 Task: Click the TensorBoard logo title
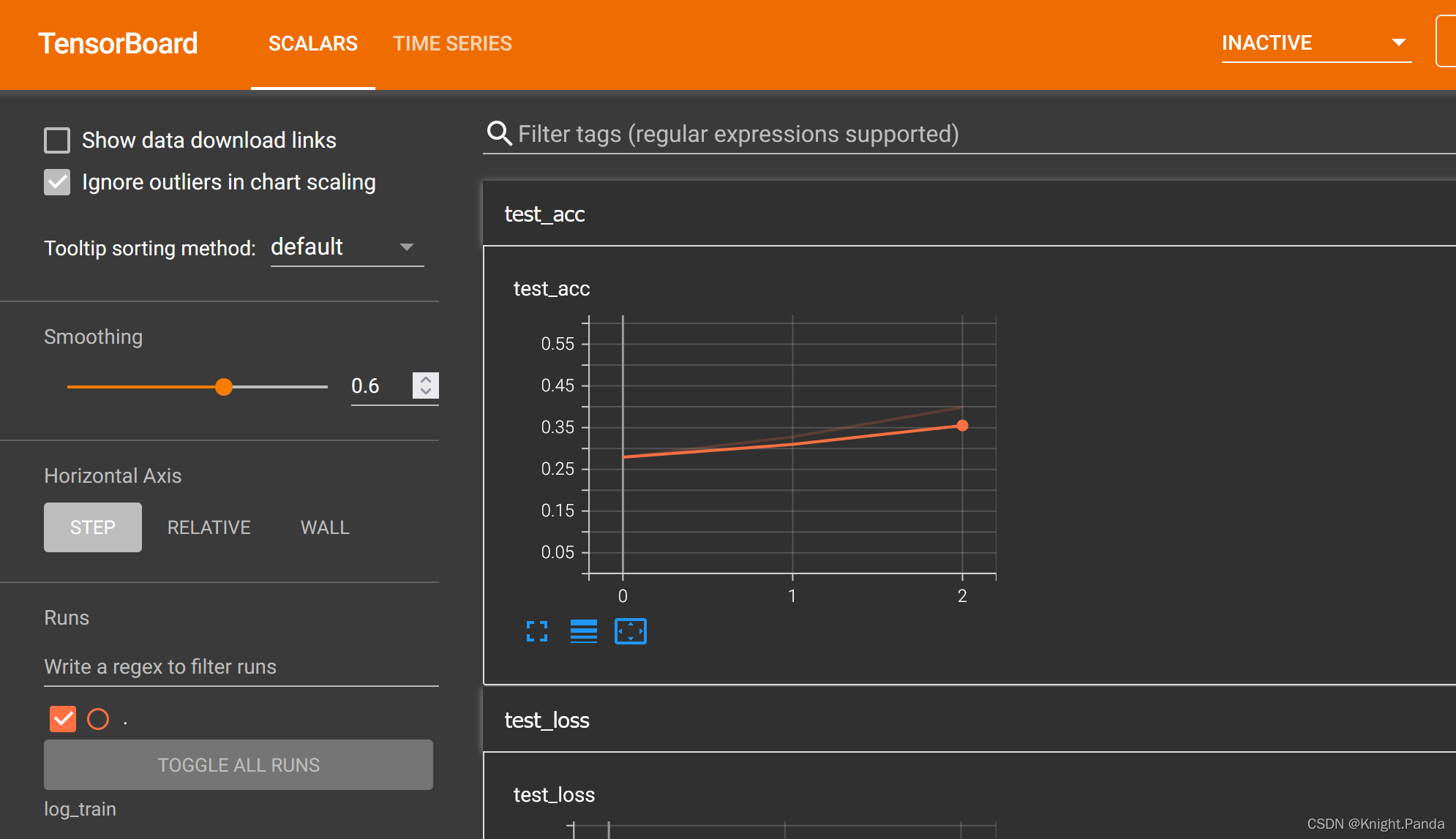[x=118, y=44]
